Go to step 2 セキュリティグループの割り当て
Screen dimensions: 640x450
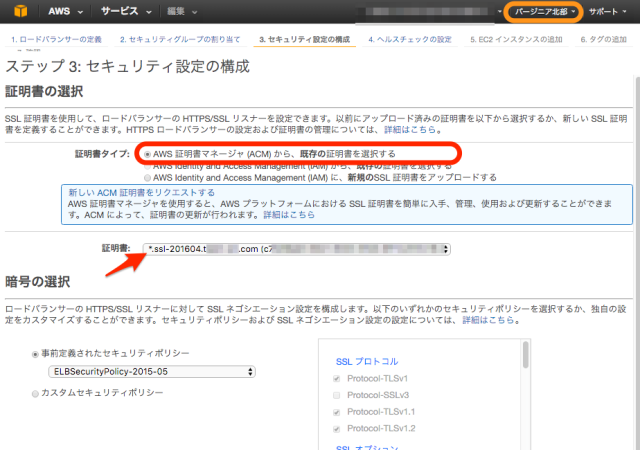(x=180, y=39)
